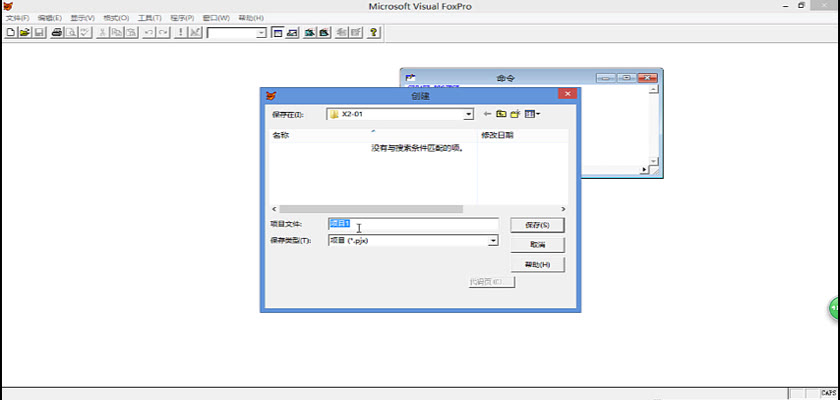Open the 帮助(H) menu
Screen dimensions: 840x400
pyautogui.click(x=251, y=18)
